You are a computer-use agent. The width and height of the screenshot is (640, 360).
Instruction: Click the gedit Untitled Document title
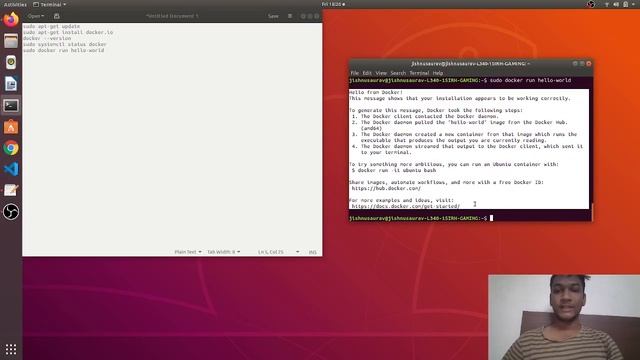click(x=172, y=16)
